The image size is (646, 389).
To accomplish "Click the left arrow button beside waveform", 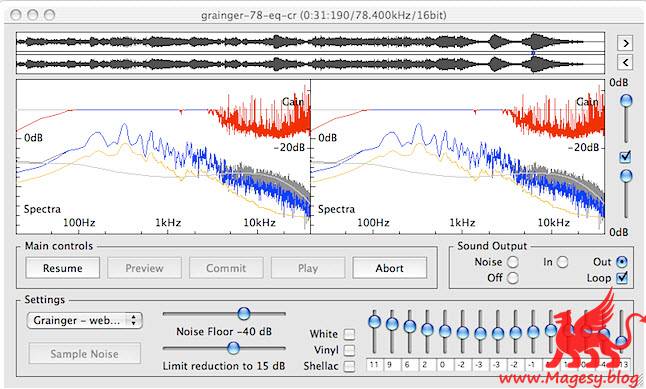I will pyautogui.click(x=625, y=62).
